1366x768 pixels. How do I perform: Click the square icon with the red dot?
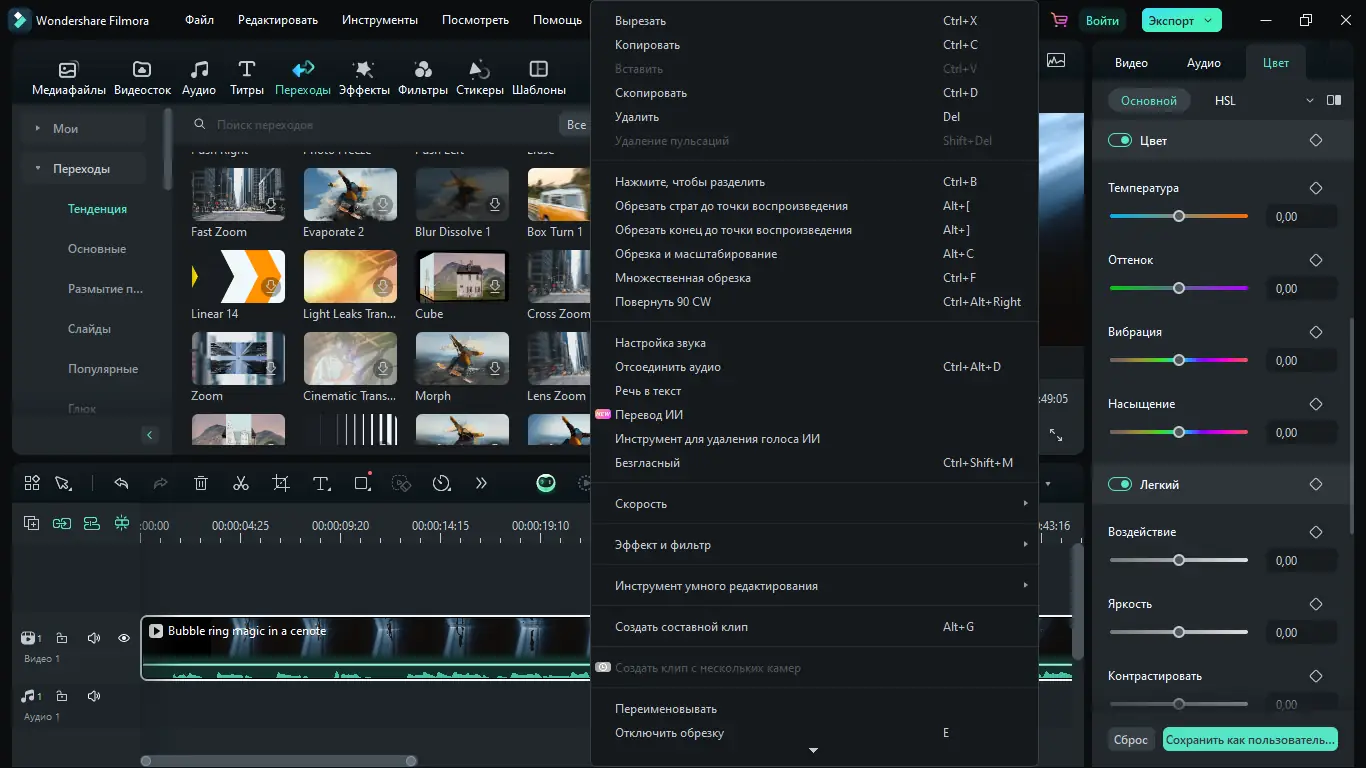[x=362, y=482]
